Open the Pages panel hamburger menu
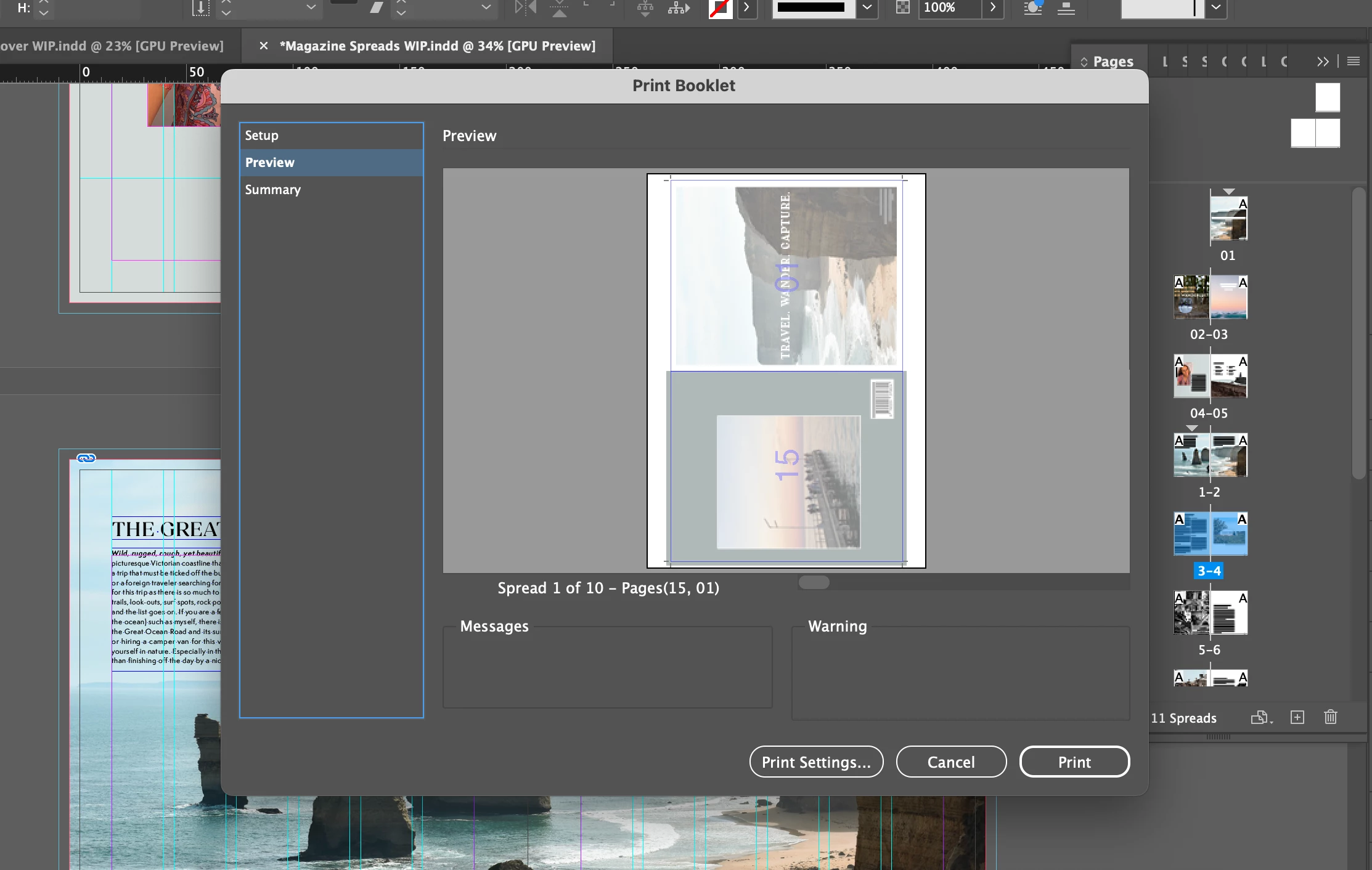Viewport: 1372px width, 870px height. point(1354,61)
